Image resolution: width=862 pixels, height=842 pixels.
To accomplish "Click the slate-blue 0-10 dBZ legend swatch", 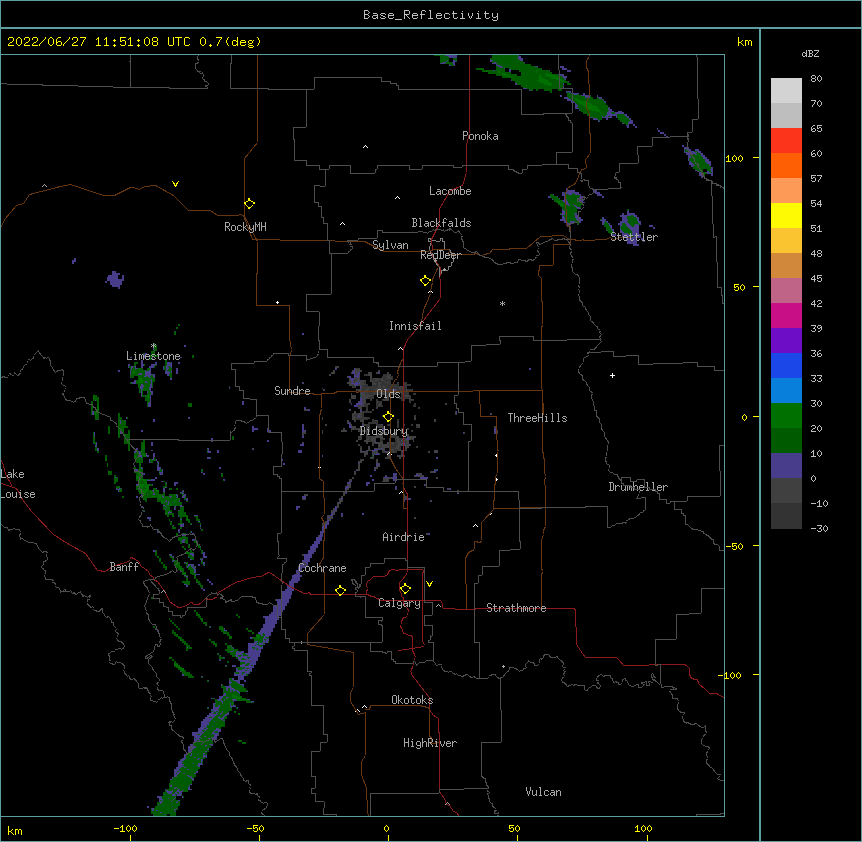I will [786, 466].
